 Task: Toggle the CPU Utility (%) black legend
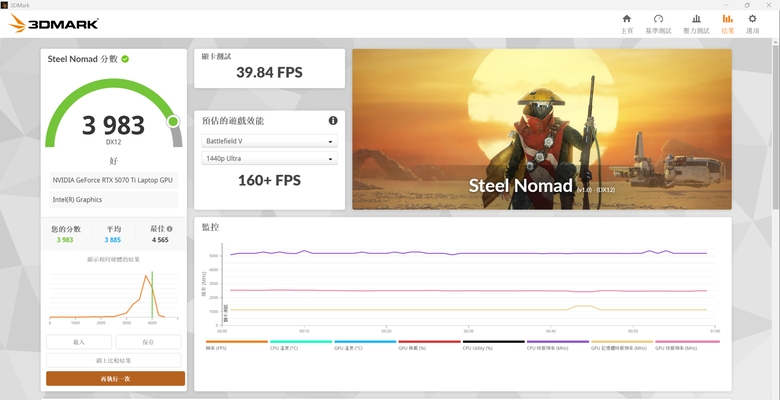(493, 345)
